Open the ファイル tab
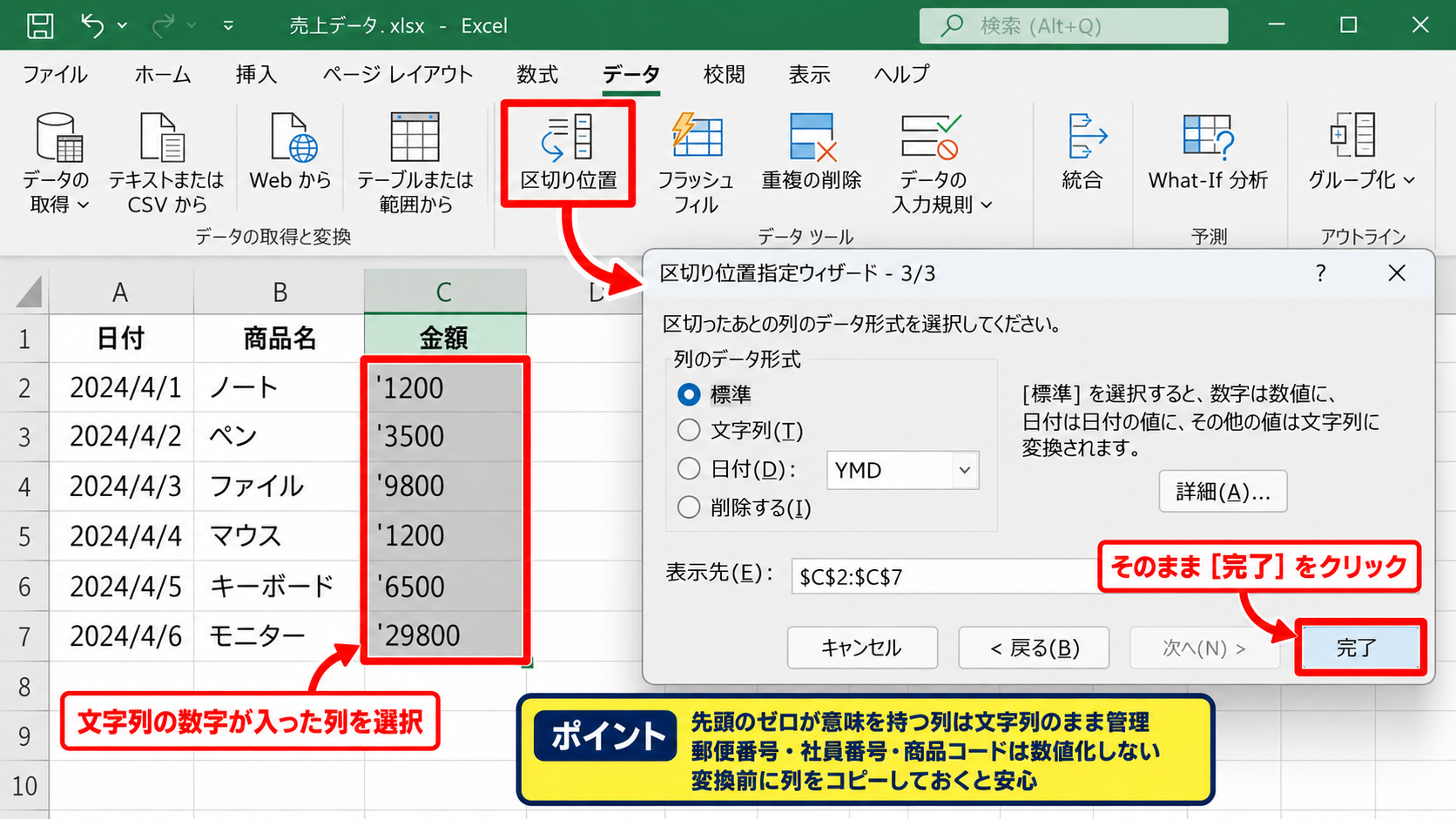Screen dimensions: 1456x819 pyautogui.click(x=55, y=75)
